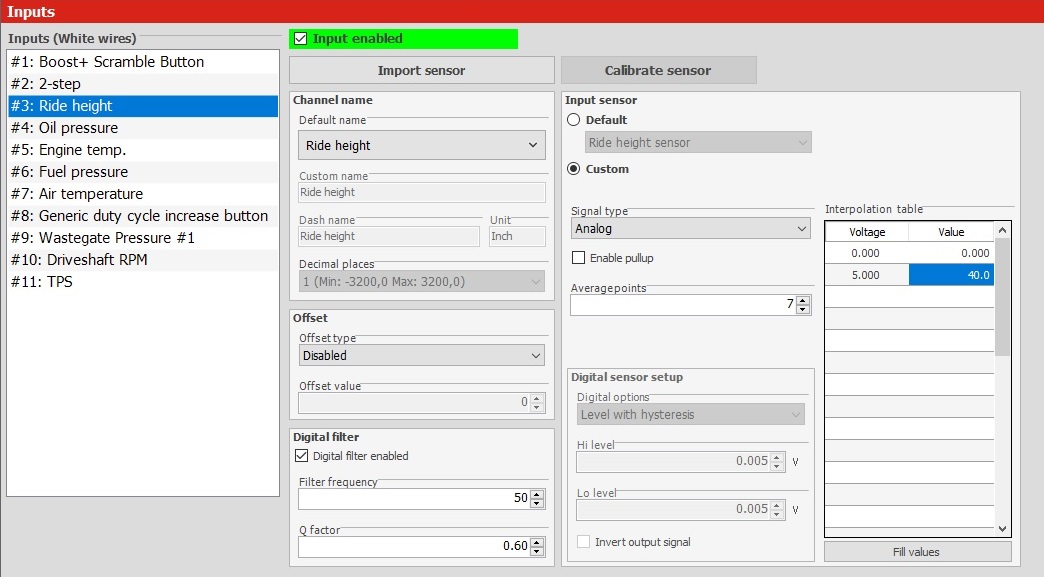This screenshot has width=1044, height=577.
Task: Increase Averagepoints with up arrow
Action: point(803,300)
